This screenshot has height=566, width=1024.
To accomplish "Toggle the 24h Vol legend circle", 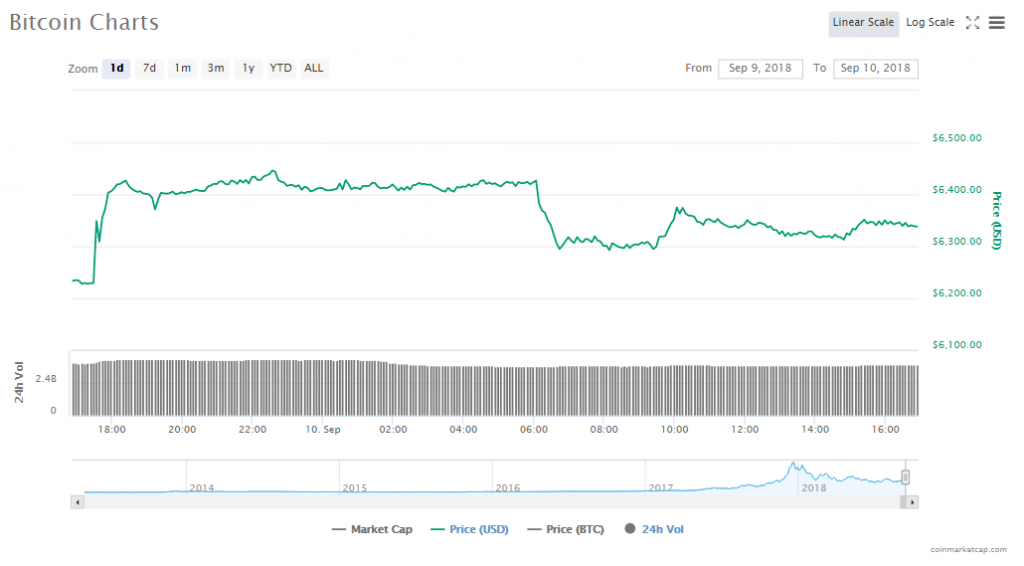I will 631,529.
